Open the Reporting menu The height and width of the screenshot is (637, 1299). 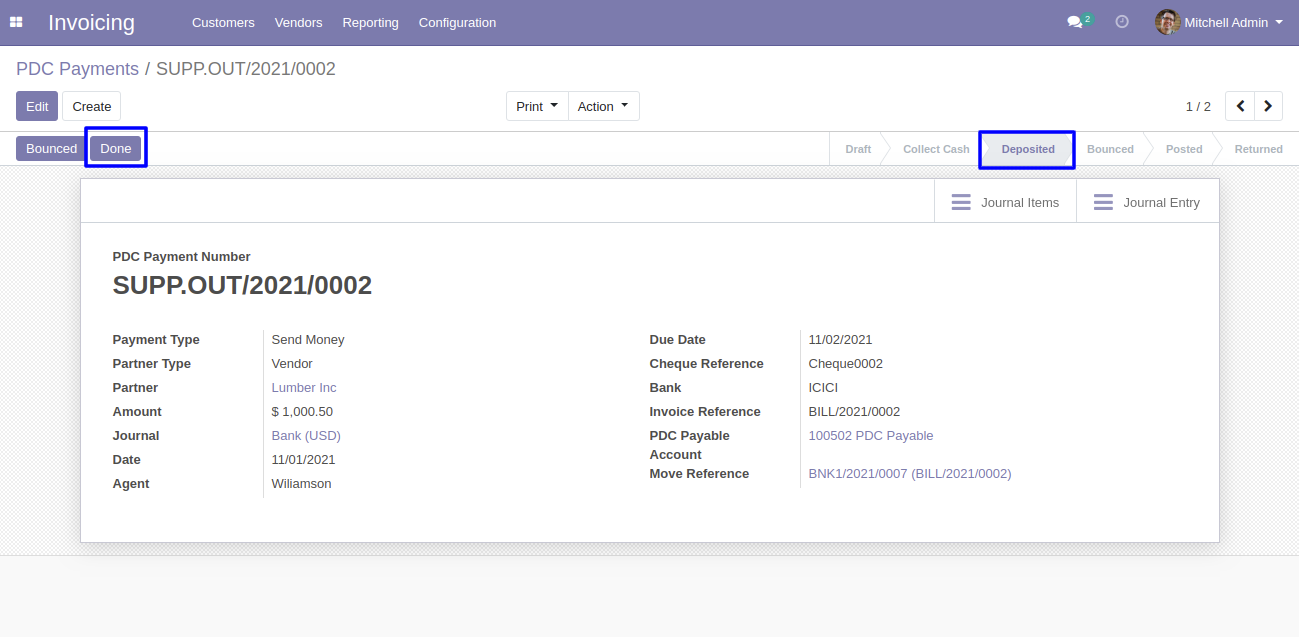(370, 22)
